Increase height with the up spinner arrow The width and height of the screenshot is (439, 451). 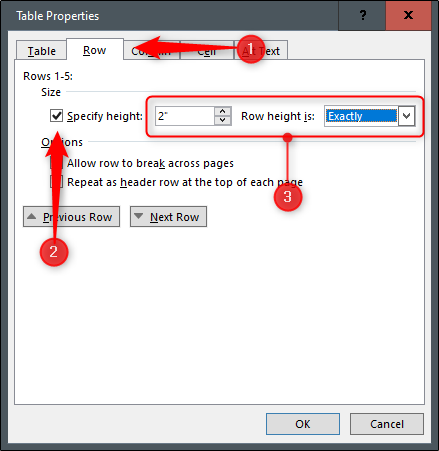[223, 111]
